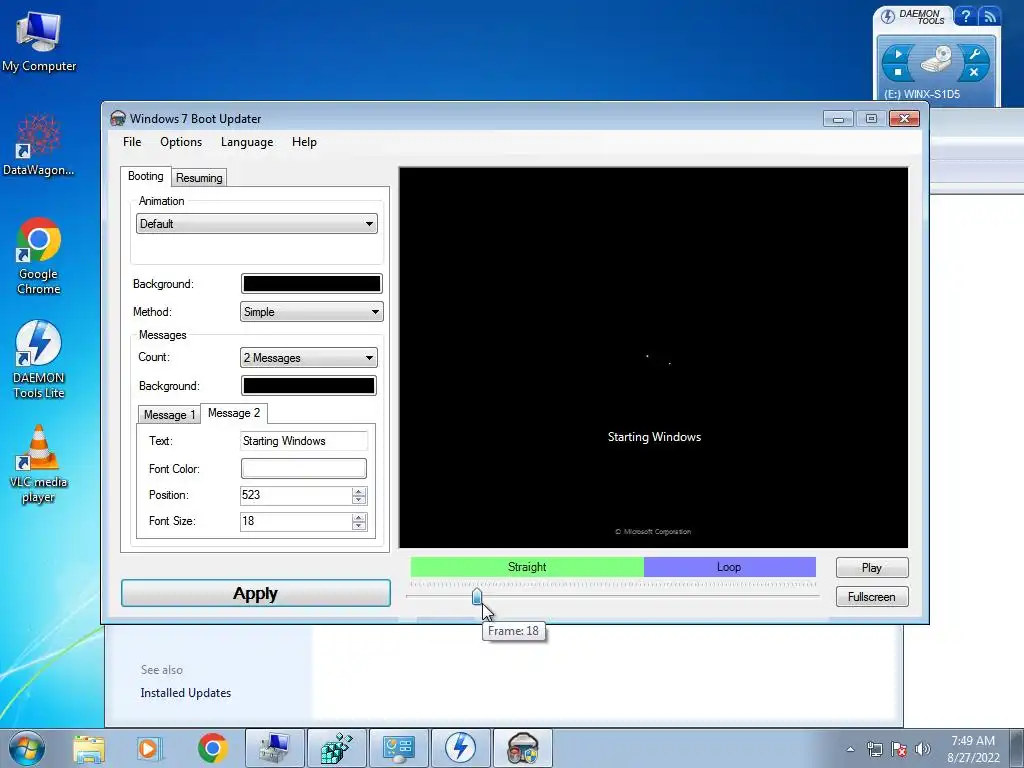The height and width of the screenshot is (768, 1024).
Task: Click the gadget X remove icon
Action: [x=974, y=72]
